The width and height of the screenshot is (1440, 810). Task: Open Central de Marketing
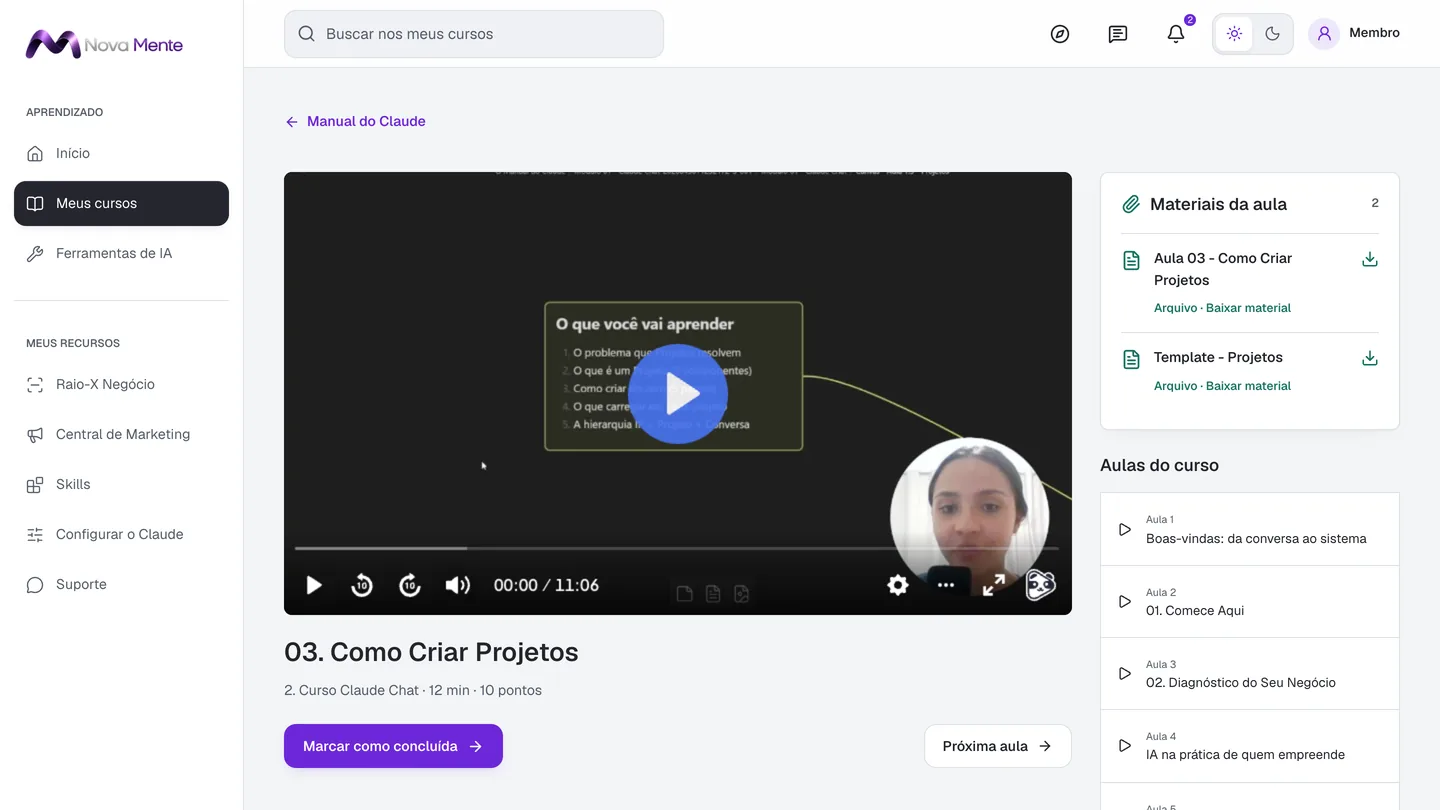121,434
